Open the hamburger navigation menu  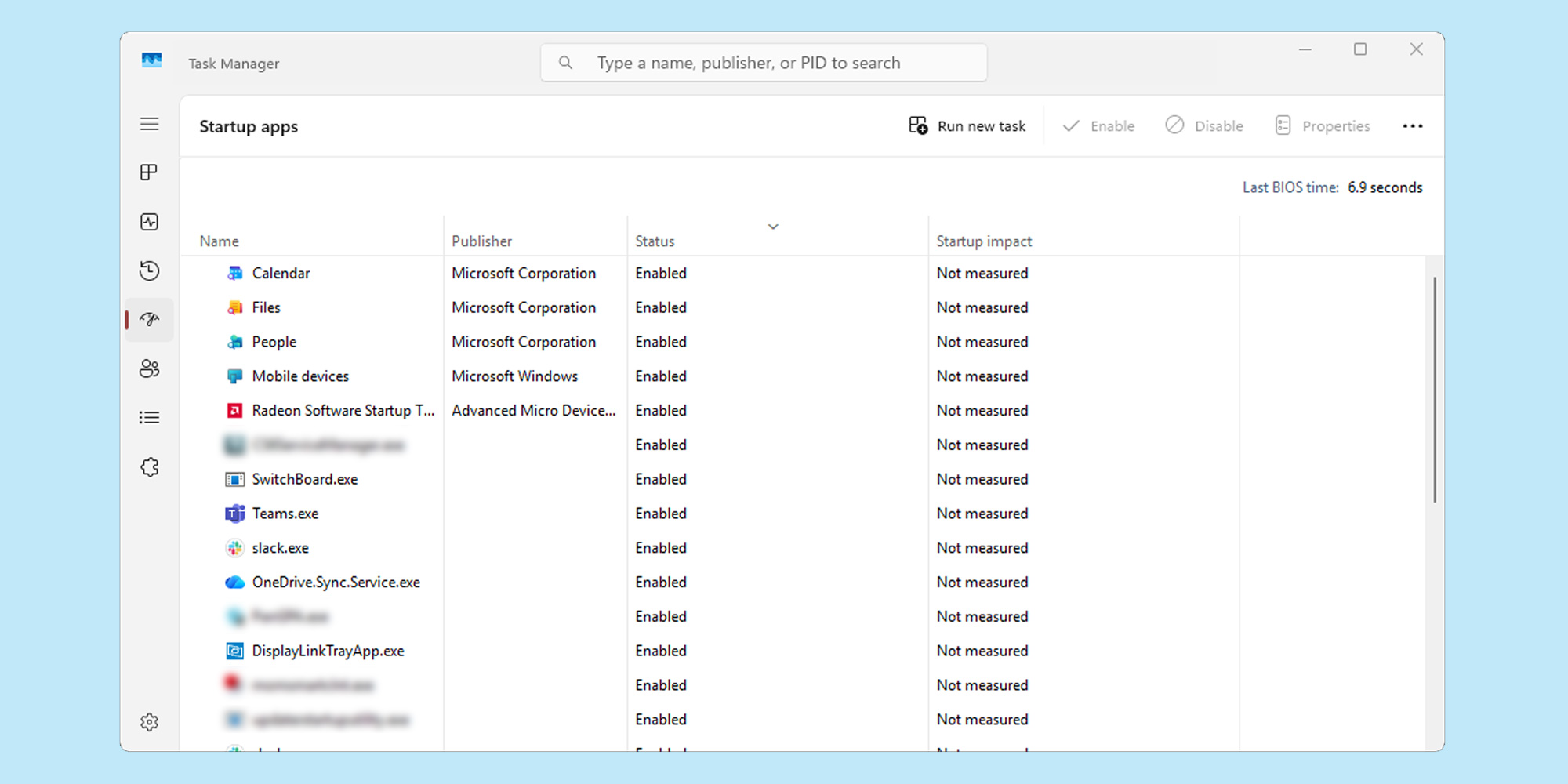tap(149, 124)
